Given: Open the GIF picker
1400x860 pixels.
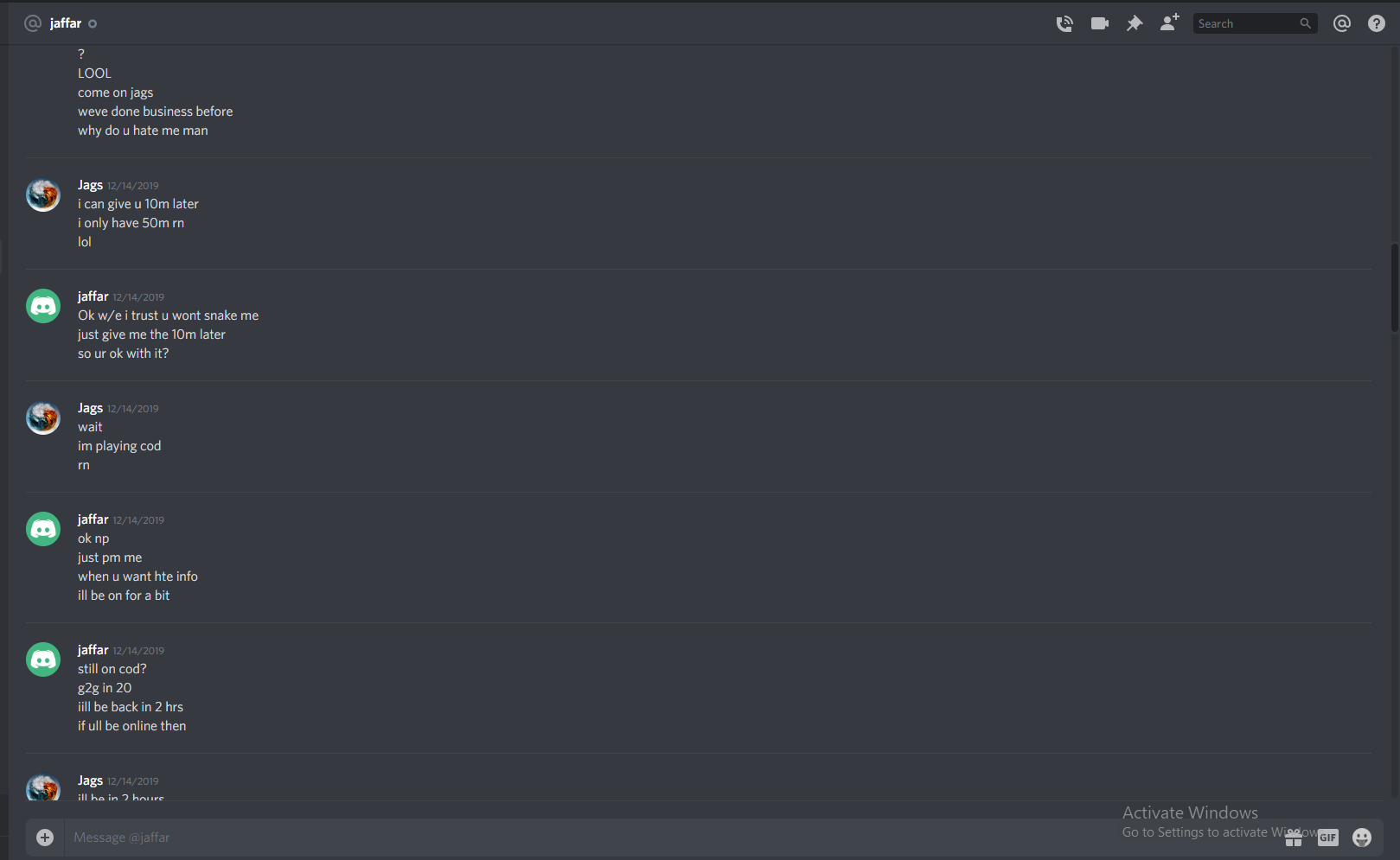Looking at the screenshot, I should [x=1328, y=837].
